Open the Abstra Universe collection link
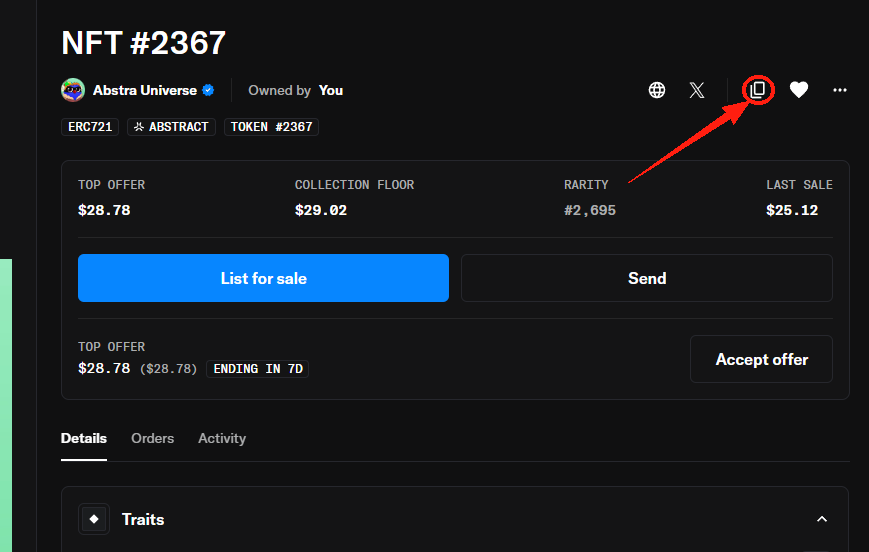The image size is (869, 552). tap(145, 90)
